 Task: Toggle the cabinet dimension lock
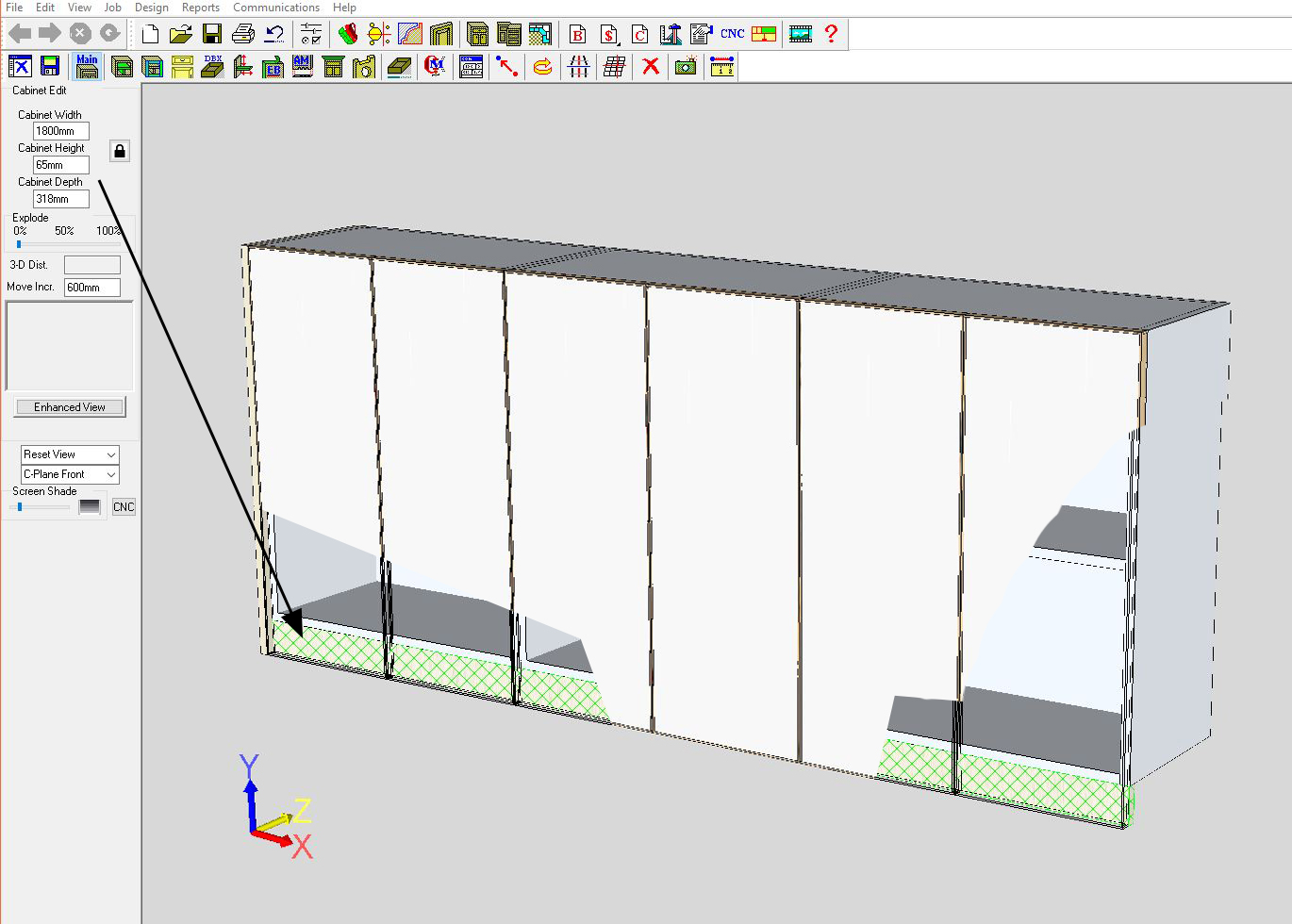coord(120,151)
